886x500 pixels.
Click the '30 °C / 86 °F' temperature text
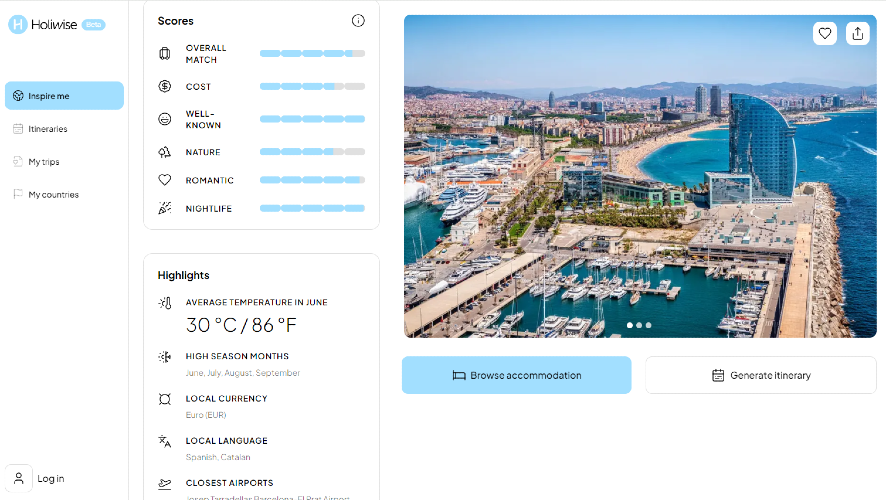241,325
